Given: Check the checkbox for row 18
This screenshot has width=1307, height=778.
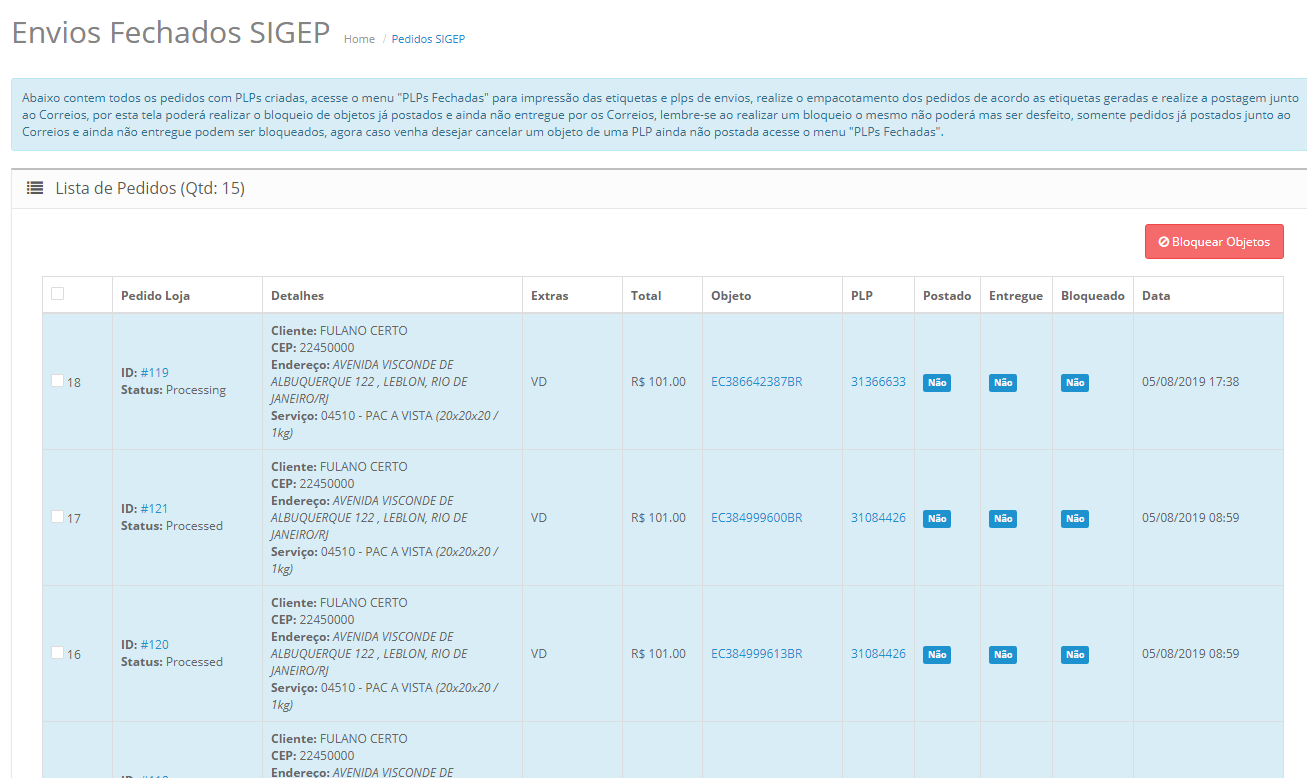Looking at the screenshot, I should pyautogui.click(x=58, y=381).
